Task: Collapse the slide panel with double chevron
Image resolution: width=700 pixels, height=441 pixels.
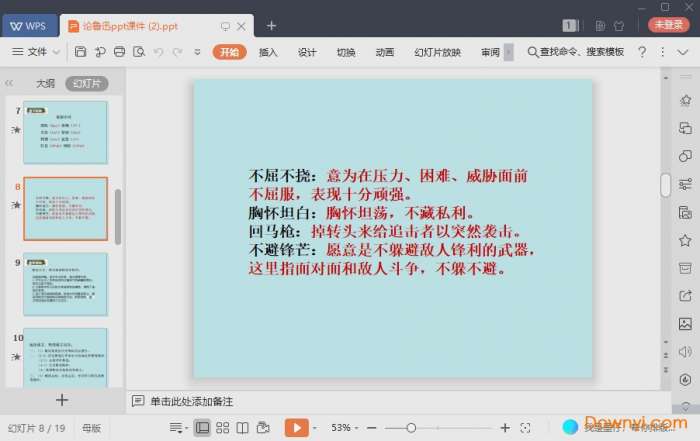Action: (x=9, y=83)
